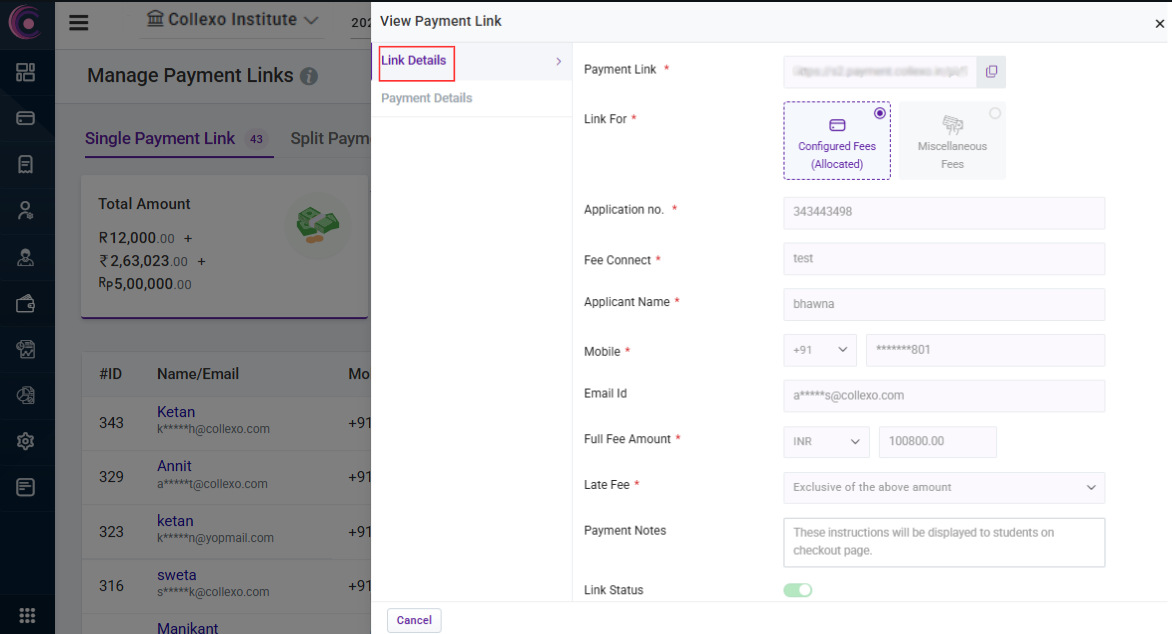Click the dashboard grid icon in sidebar
1172x634 pixels.
click(26, 72)
